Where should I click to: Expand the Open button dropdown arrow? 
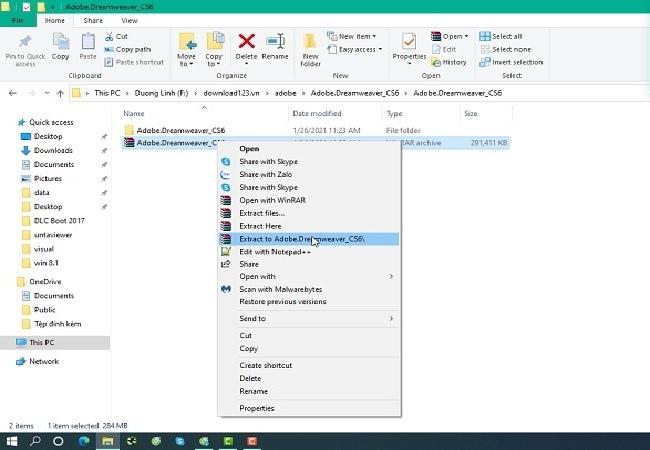click(x=466, y=36)
